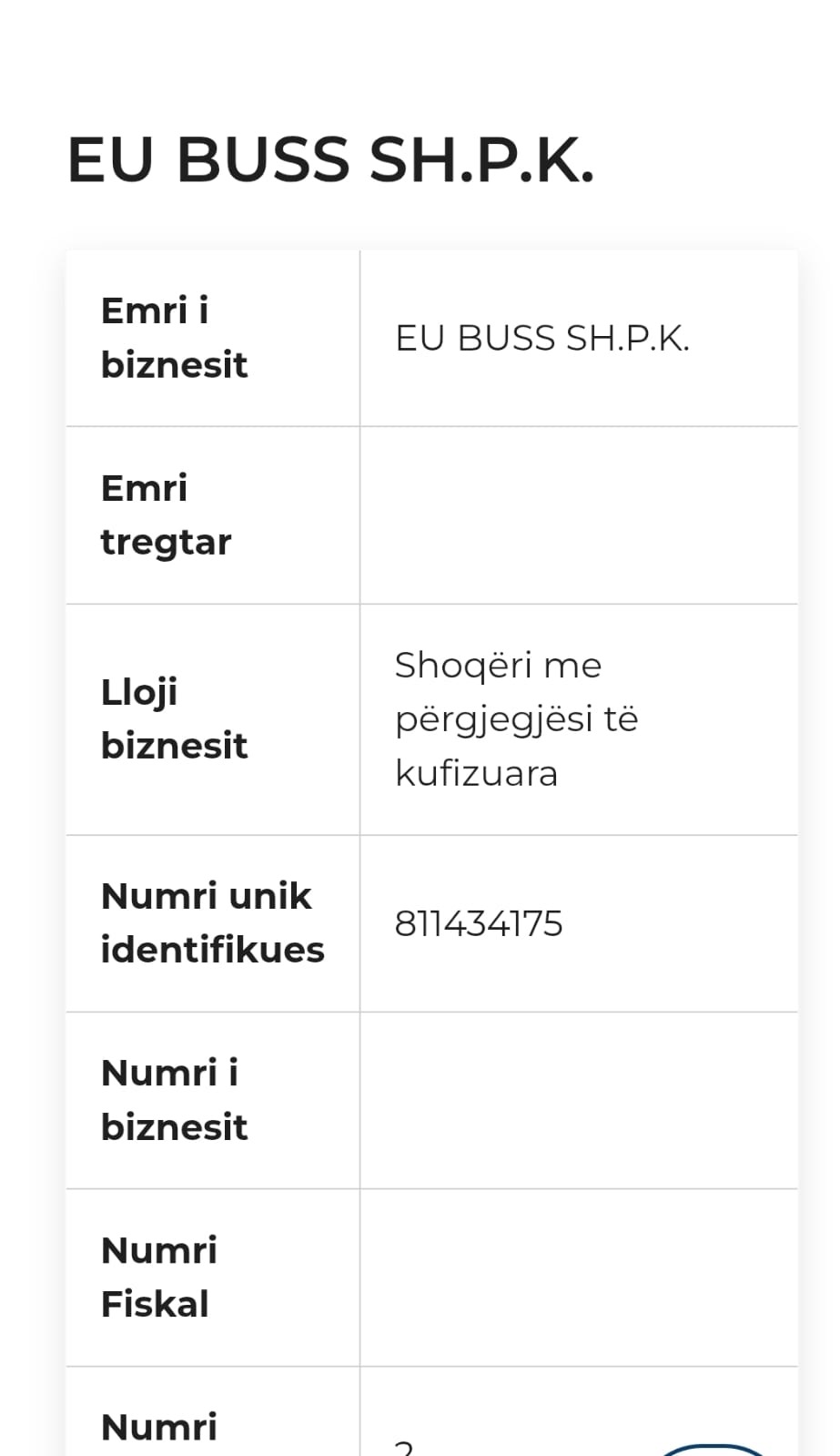
Task: Click the word 'kufizuara' in business type
Action: pyautogui.click(x=476, y=774)
